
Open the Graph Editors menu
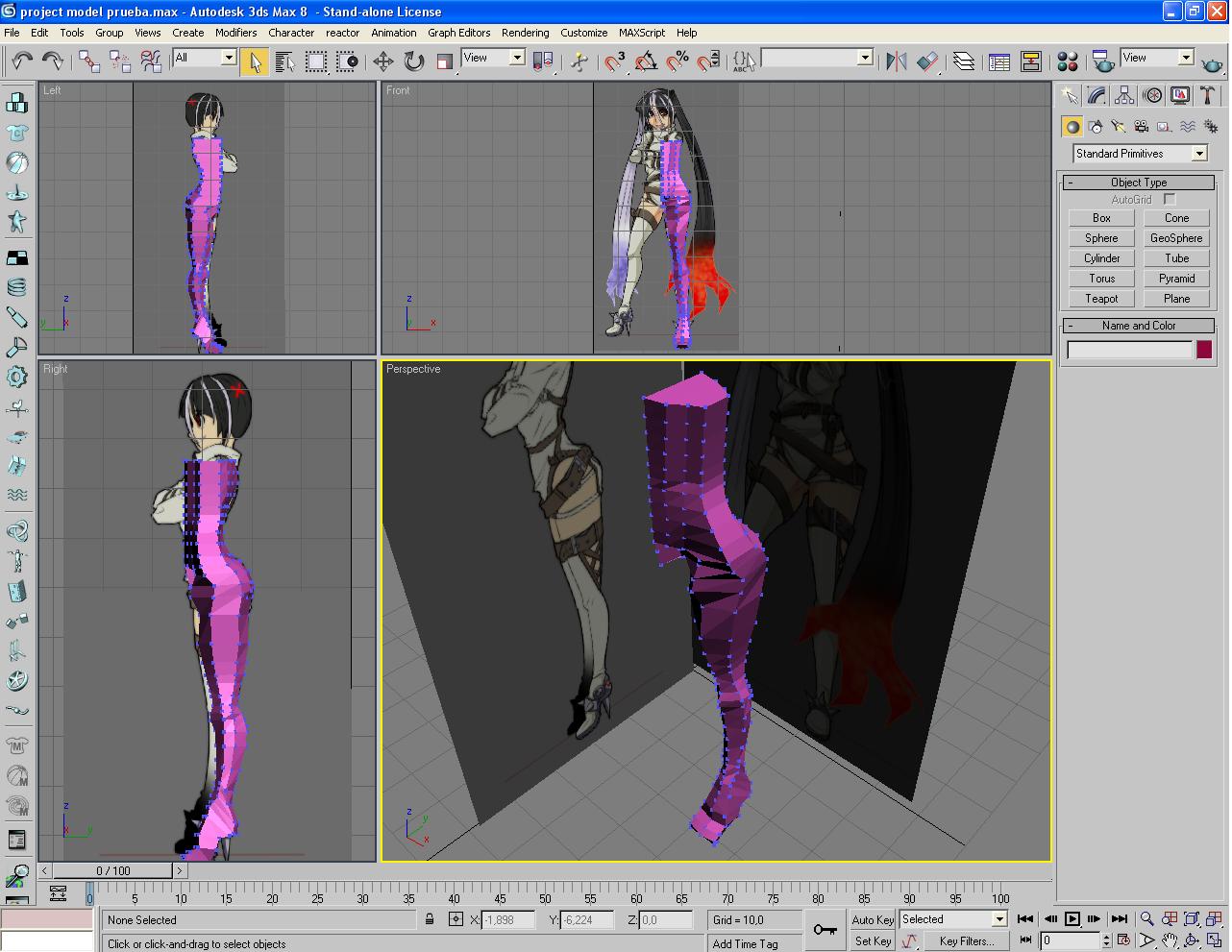(x=459, y=33)
